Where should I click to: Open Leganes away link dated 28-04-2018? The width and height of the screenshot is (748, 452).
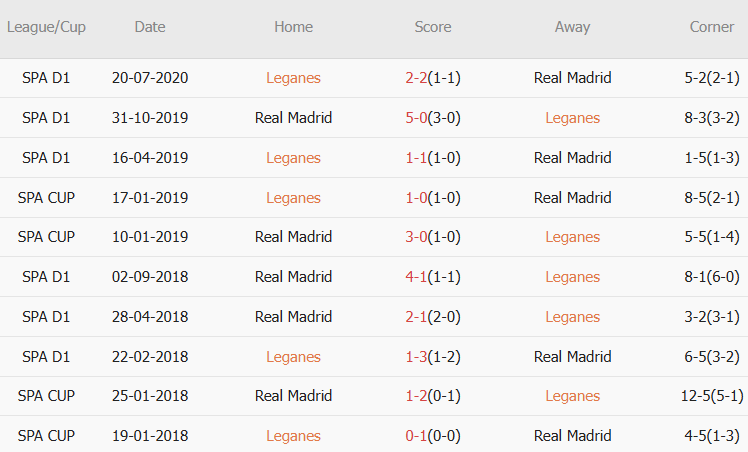(x=573, y=317)
